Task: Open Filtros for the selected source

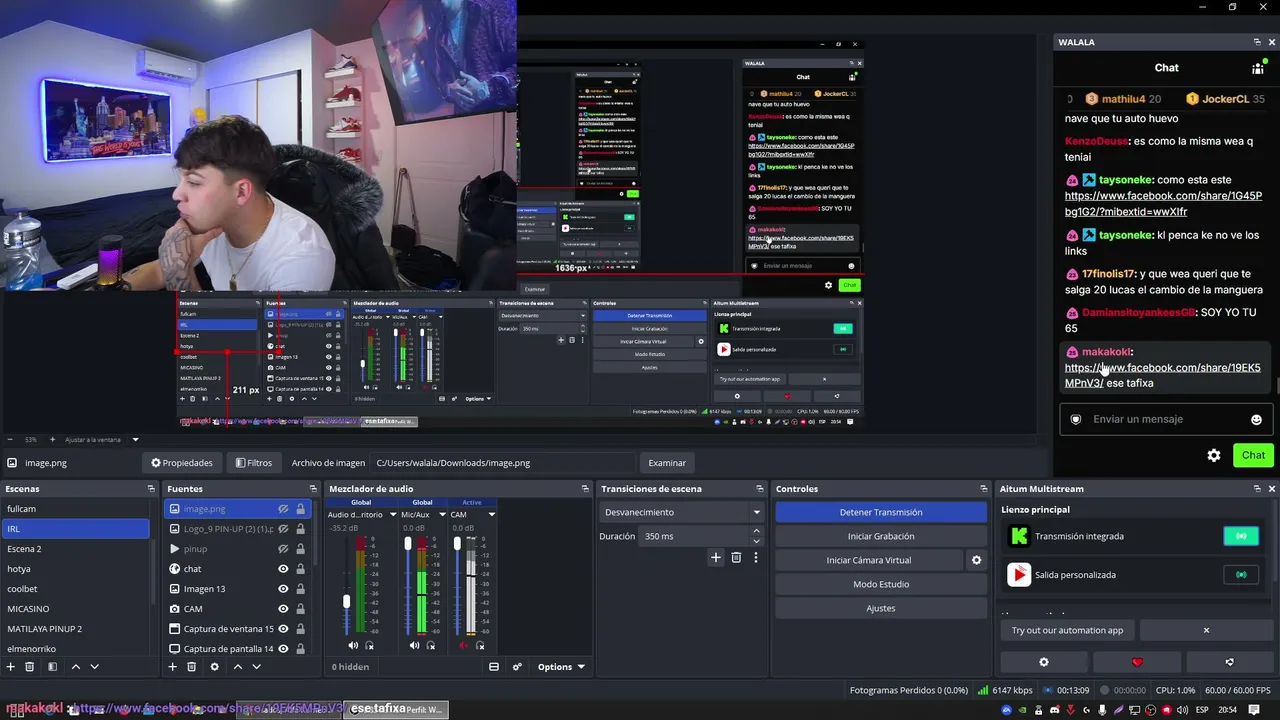Action: pyautogui.click(x=254, y=463)
